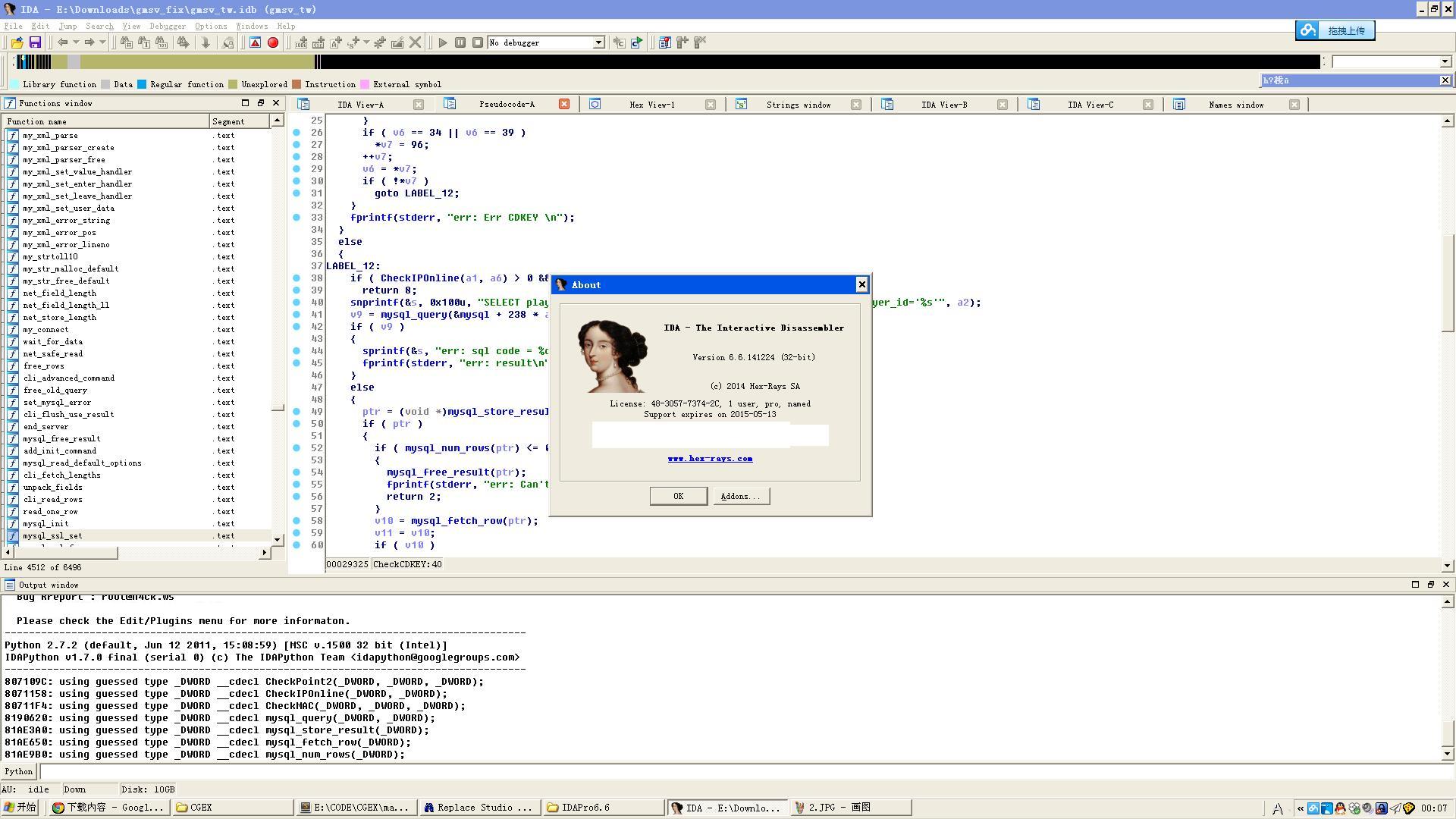Click the Open file toolbar icon
Image resolution: width=1456 pixels, height=819 pixels.
click(17, 42)
